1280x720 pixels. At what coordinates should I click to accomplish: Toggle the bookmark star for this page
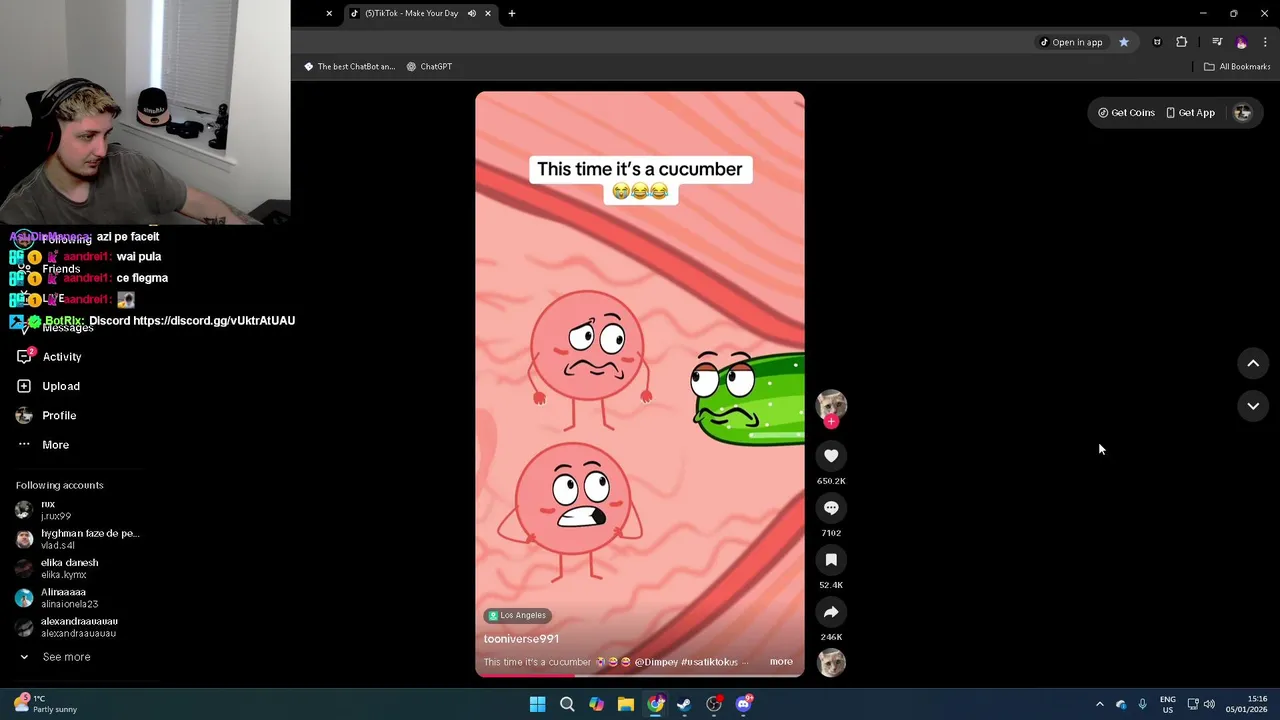[x=1124, y=42]
